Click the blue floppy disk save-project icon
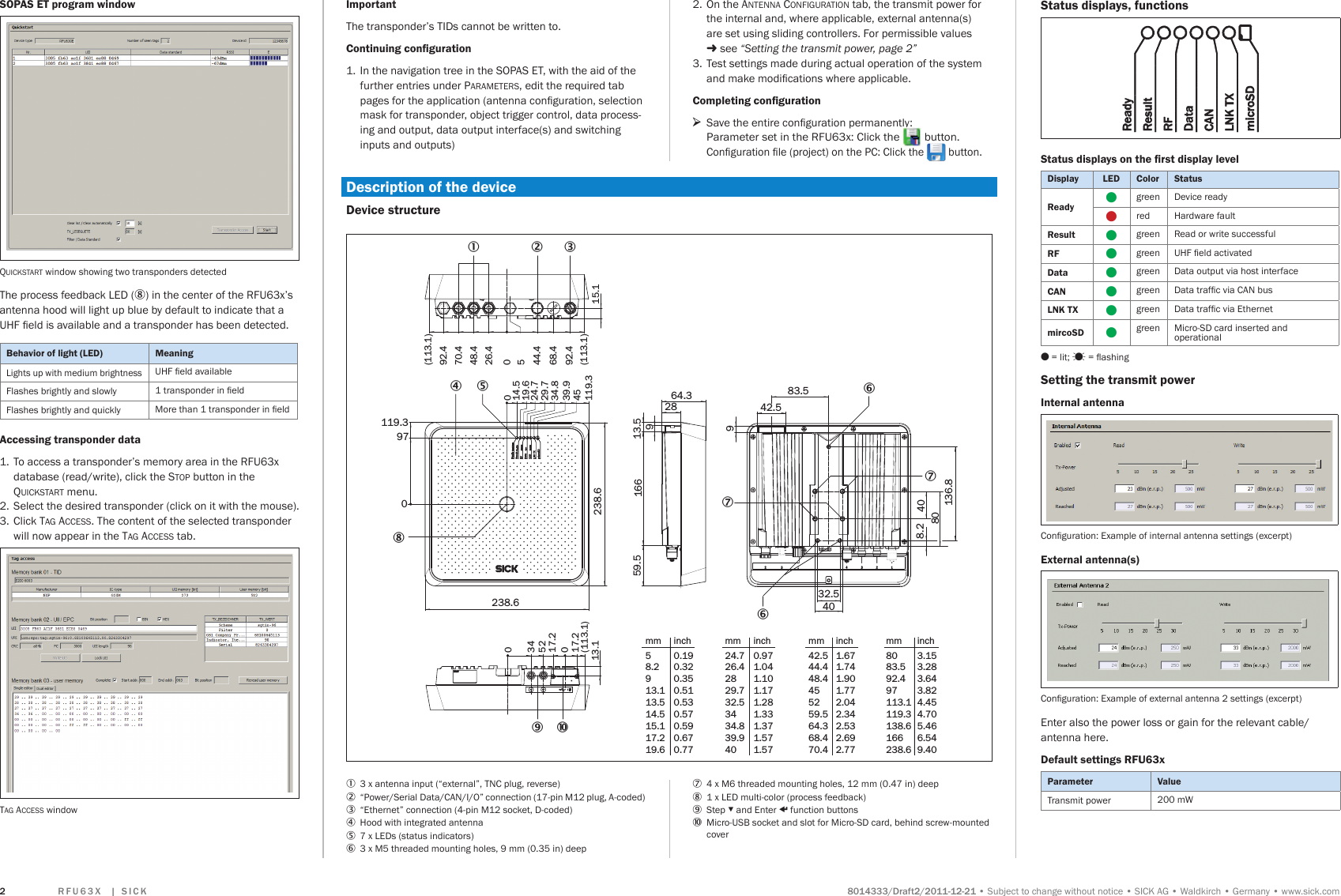This screenshot has width=1341, height=896. [936, 152]
